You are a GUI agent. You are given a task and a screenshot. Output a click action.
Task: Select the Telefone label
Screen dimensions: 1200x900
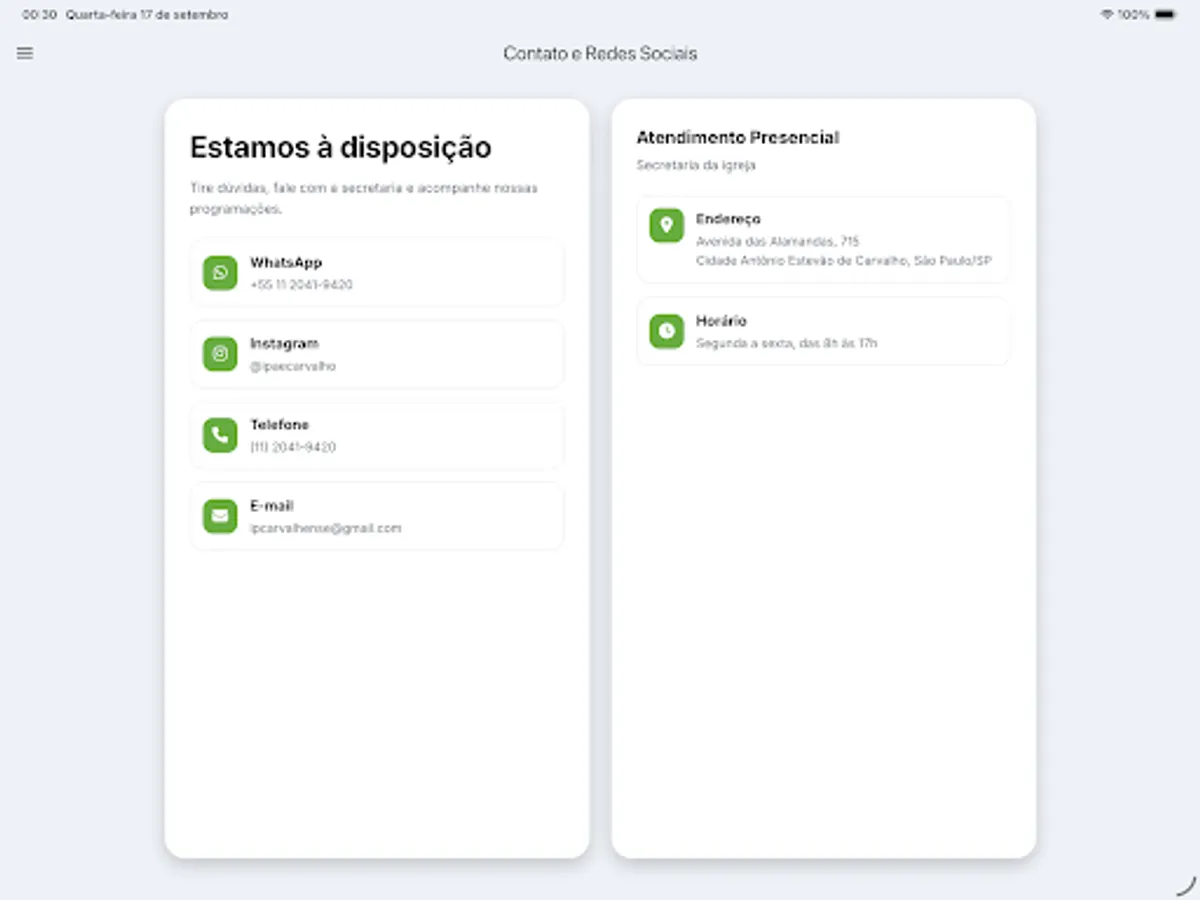pyautogui.click(x=279, y=425)
